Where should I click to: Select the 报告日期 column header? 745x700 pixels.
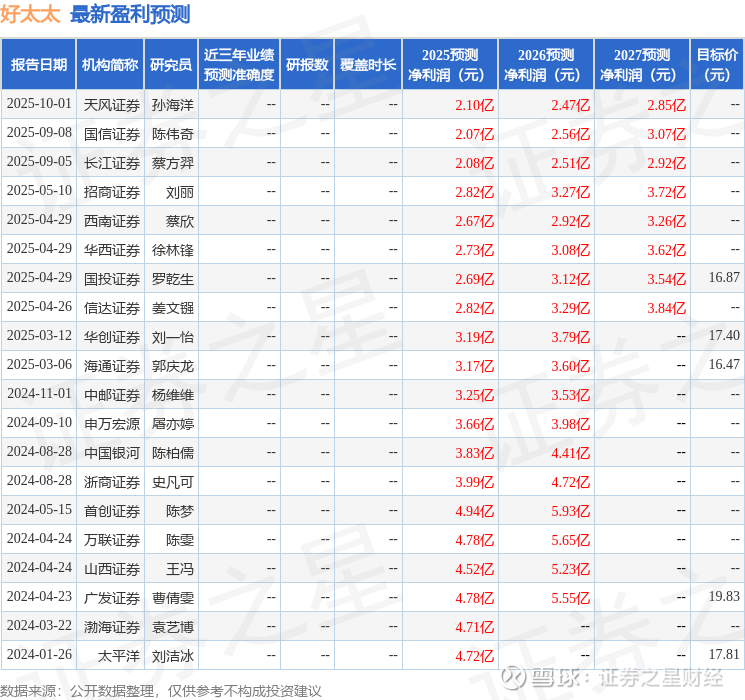point(38,65)
